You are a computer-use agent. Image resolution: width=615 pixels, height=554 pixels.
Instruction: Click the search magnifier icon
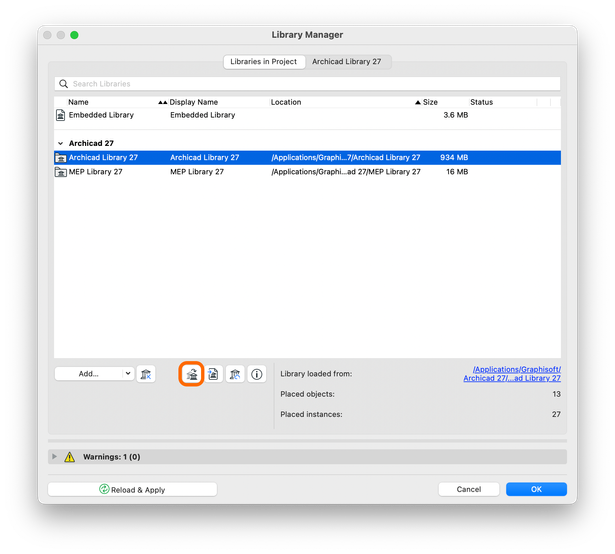63,84
